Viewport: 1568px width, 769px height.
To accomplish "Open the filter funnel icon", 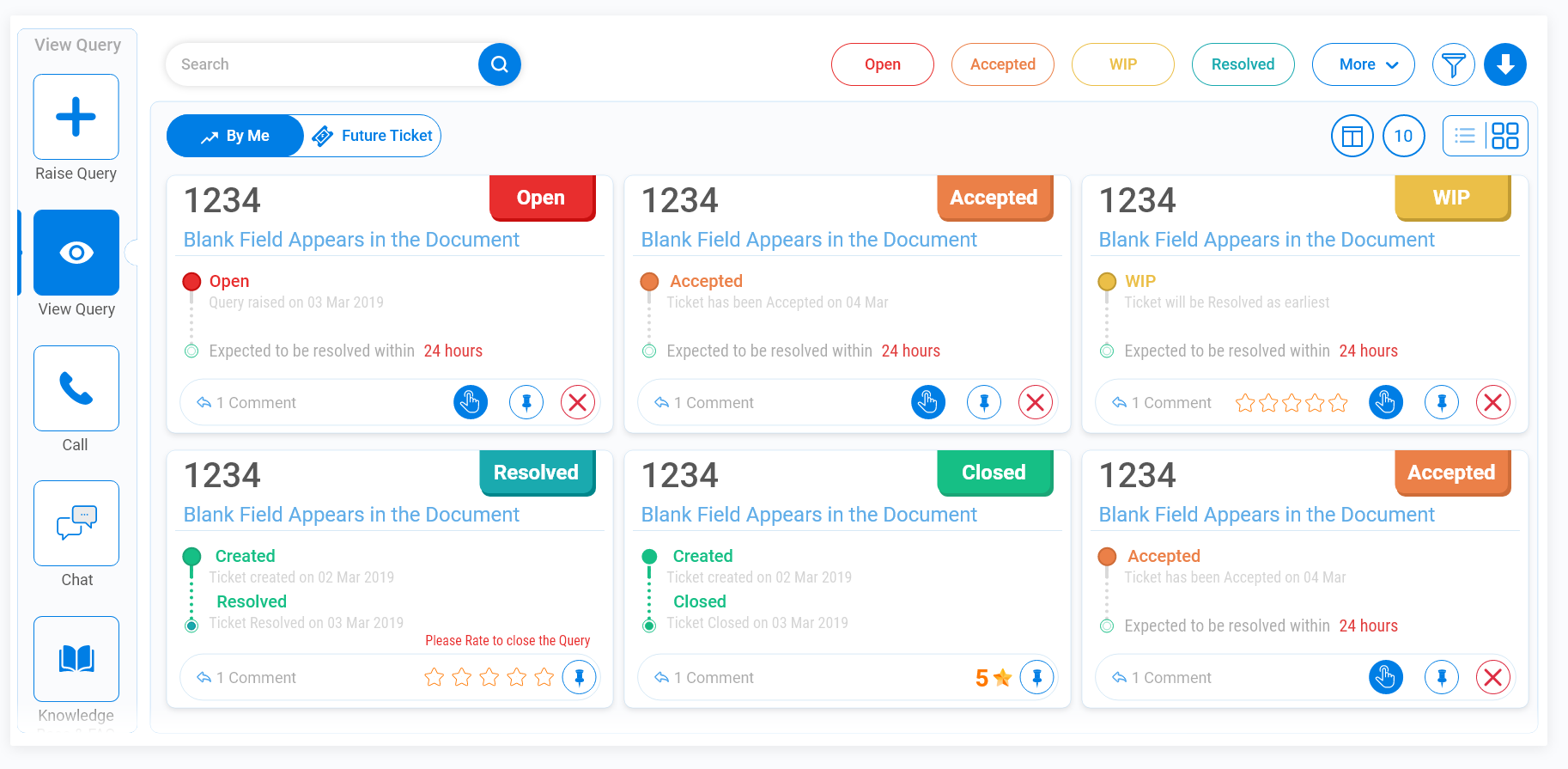I will [1454, 64].
